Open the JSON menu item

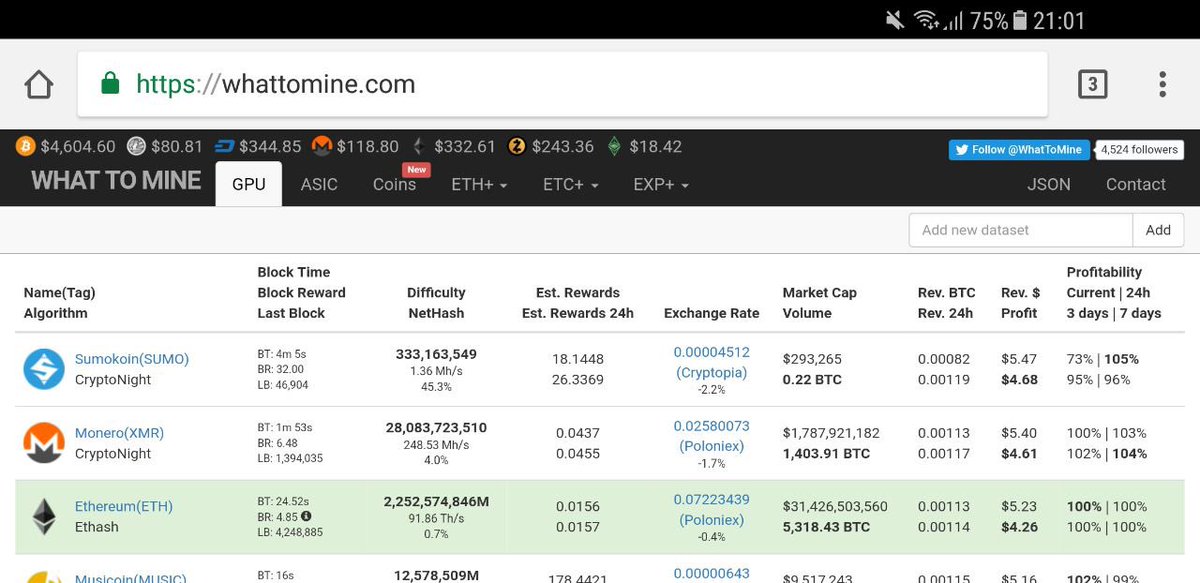click(x=1048, y=184)
